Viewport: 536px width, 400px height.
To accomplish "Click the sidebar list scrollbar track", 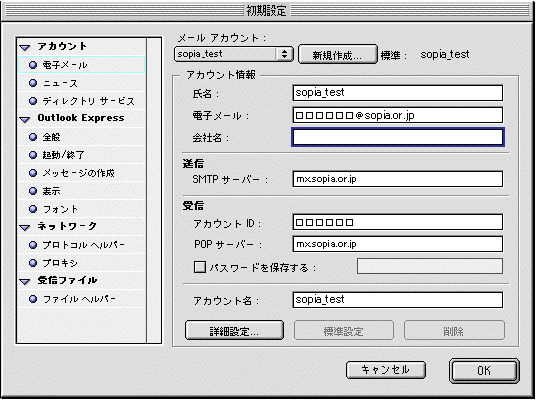I will pyautogui.click(x=153, y=190).
